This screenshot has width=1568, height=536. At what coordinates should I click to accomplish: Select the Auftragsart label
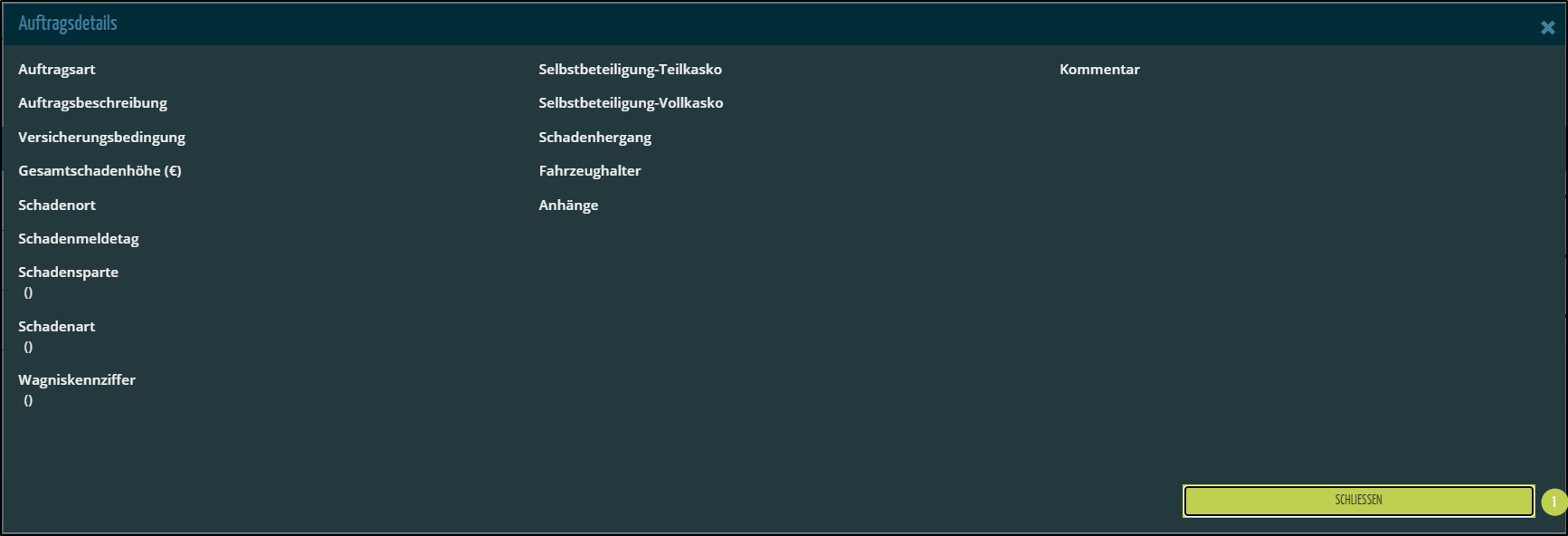56,70
